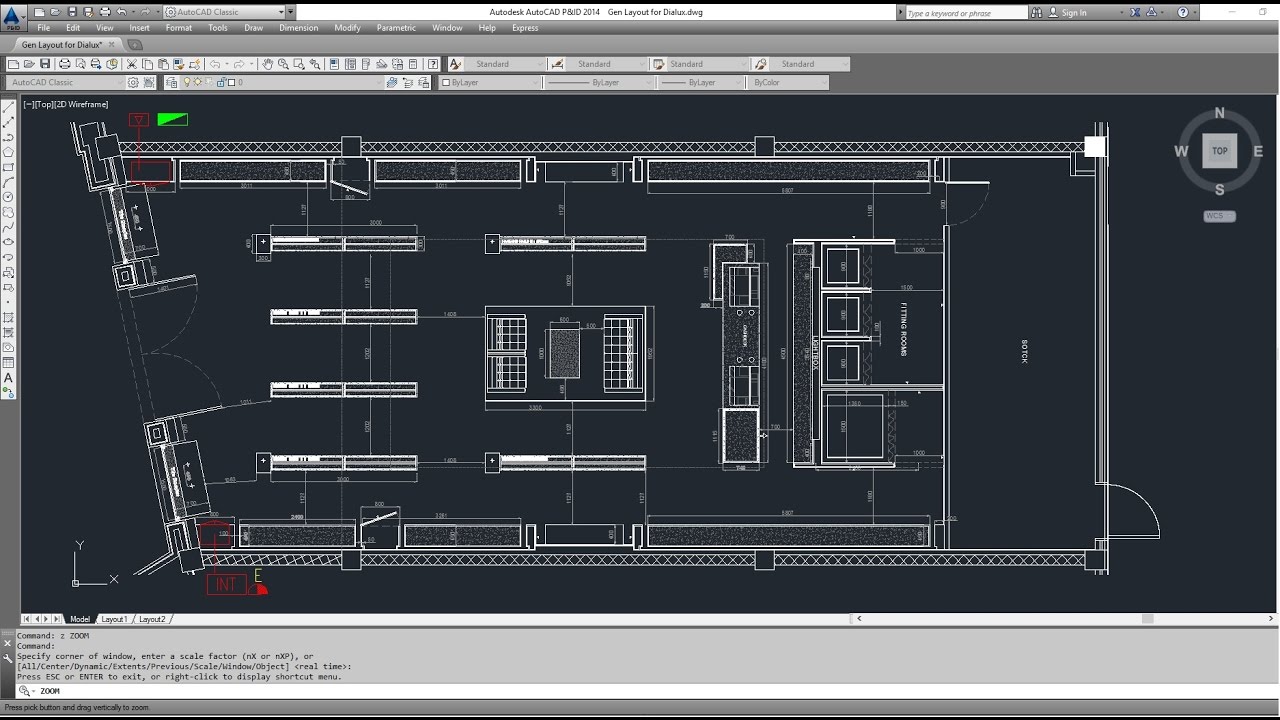Screen dimensions: 1280x720
Task: Select the Spline draw tool
Action: (9, 227)
